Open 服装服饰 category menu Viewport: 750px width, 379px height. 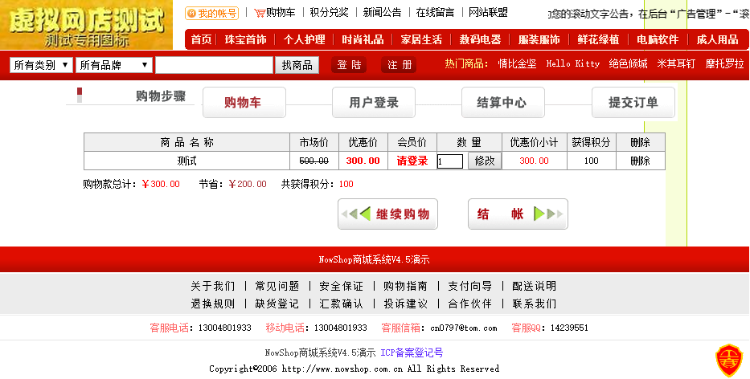(539, 40)
